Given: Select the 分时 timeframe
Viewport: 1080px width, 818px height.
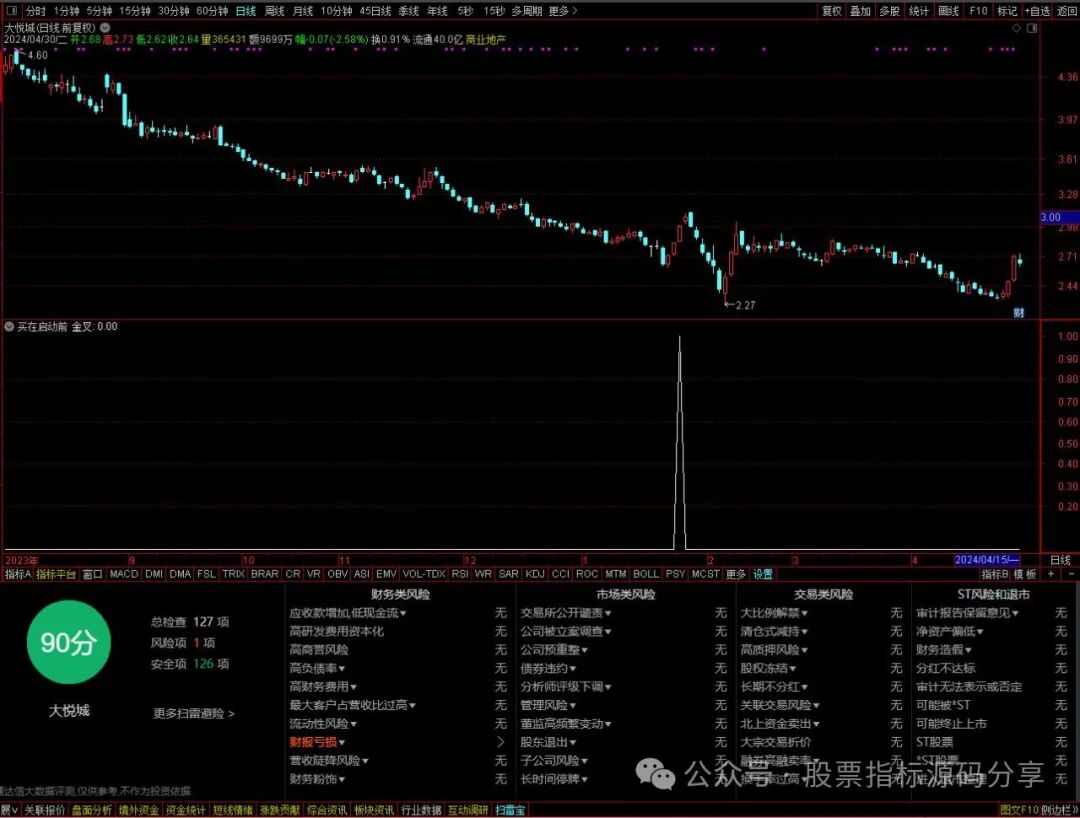Looking at the screenshot, I should [36, 11].
